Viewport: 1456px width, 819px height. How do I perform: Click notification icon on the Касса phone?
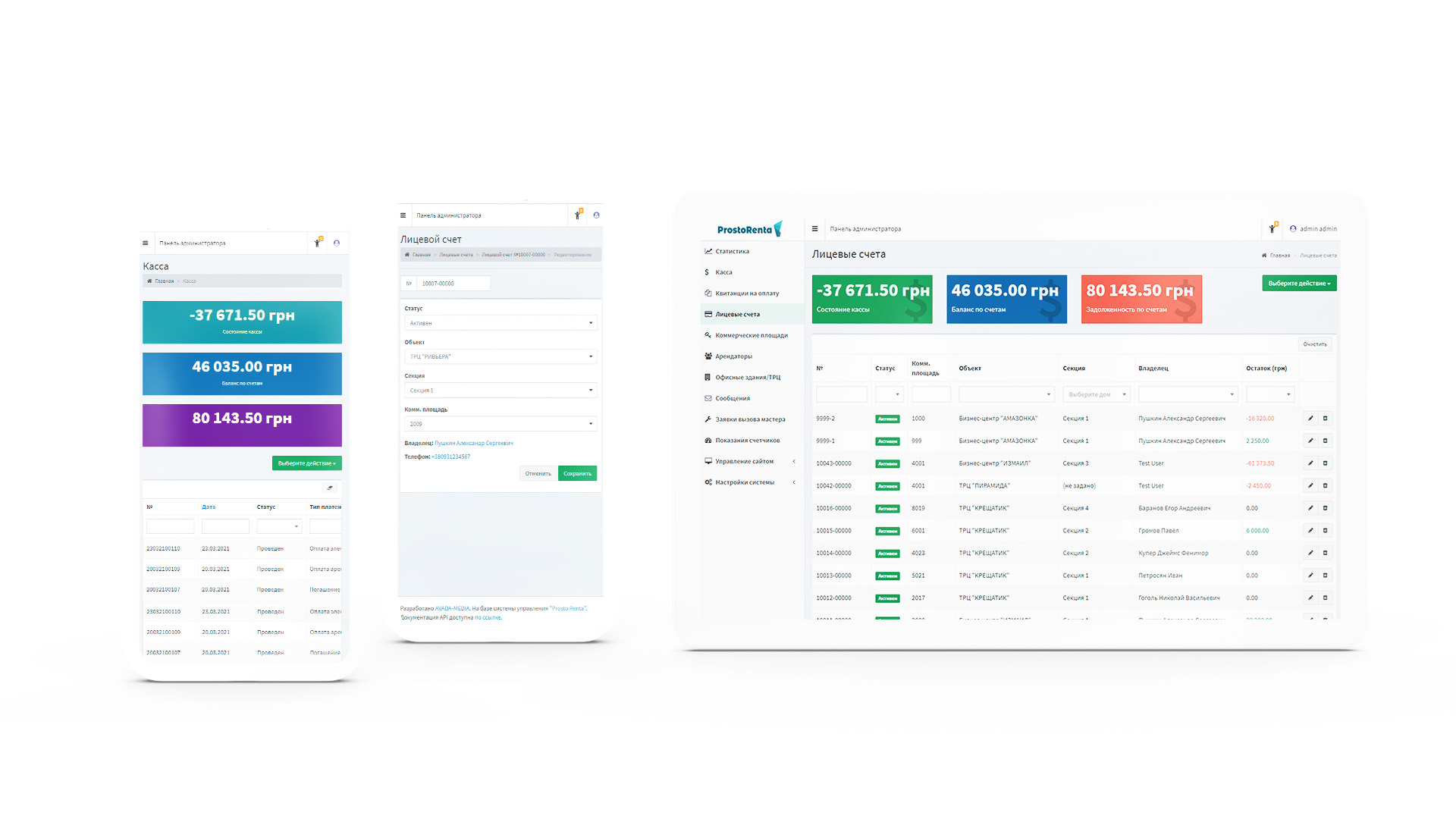(x=318, y=243)
